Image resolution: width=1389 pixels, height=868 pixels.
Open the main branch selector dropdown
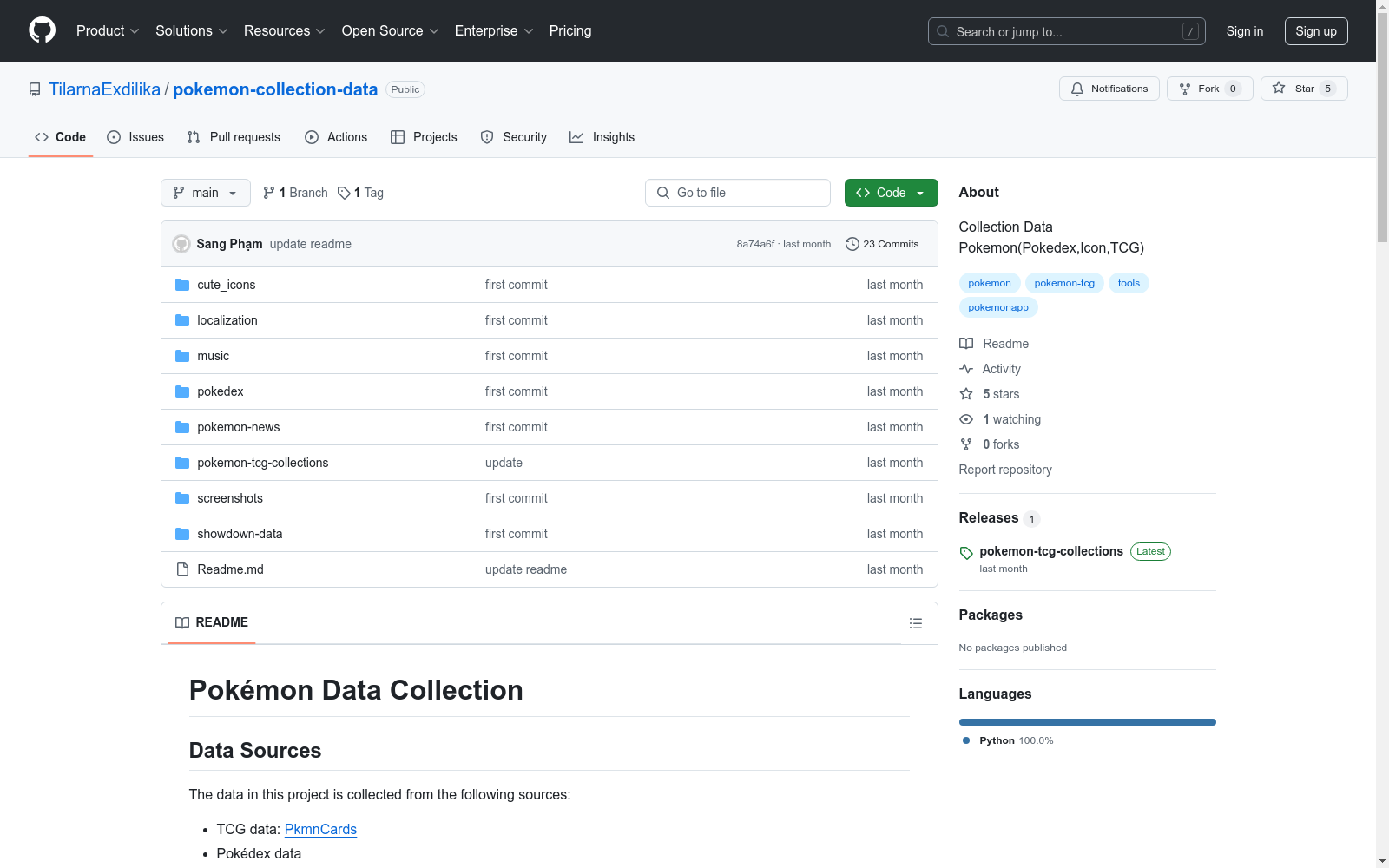[x=206, y=193]
